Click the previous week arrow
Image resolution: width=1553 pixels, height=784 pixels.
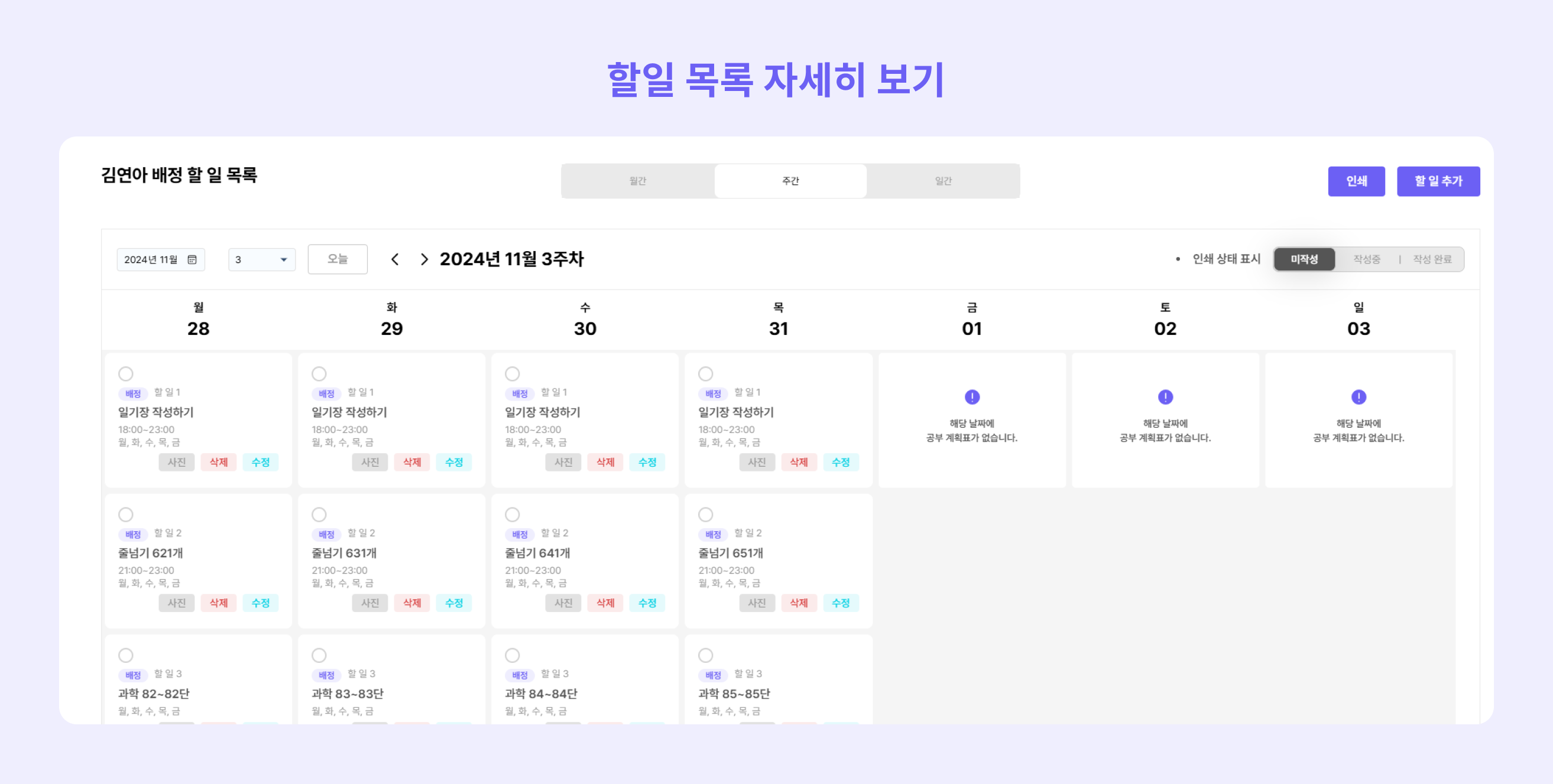tap(395, 259)
